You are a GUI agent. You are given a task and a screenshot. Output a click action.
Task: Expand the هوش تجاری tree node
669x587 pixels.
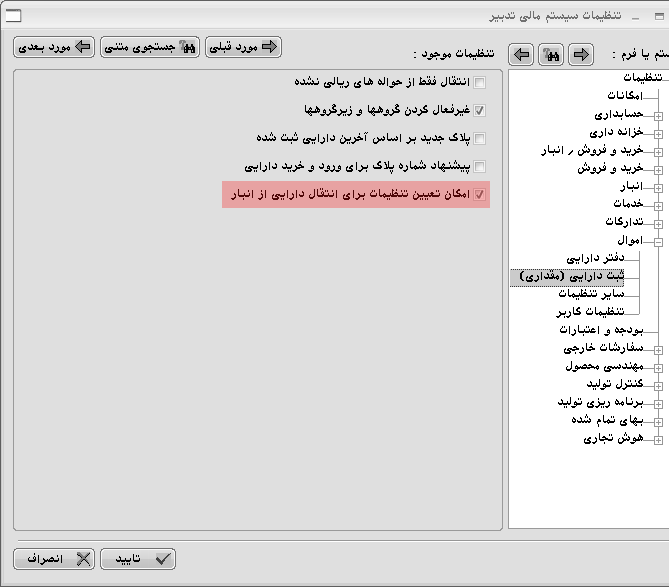[658, 439]
